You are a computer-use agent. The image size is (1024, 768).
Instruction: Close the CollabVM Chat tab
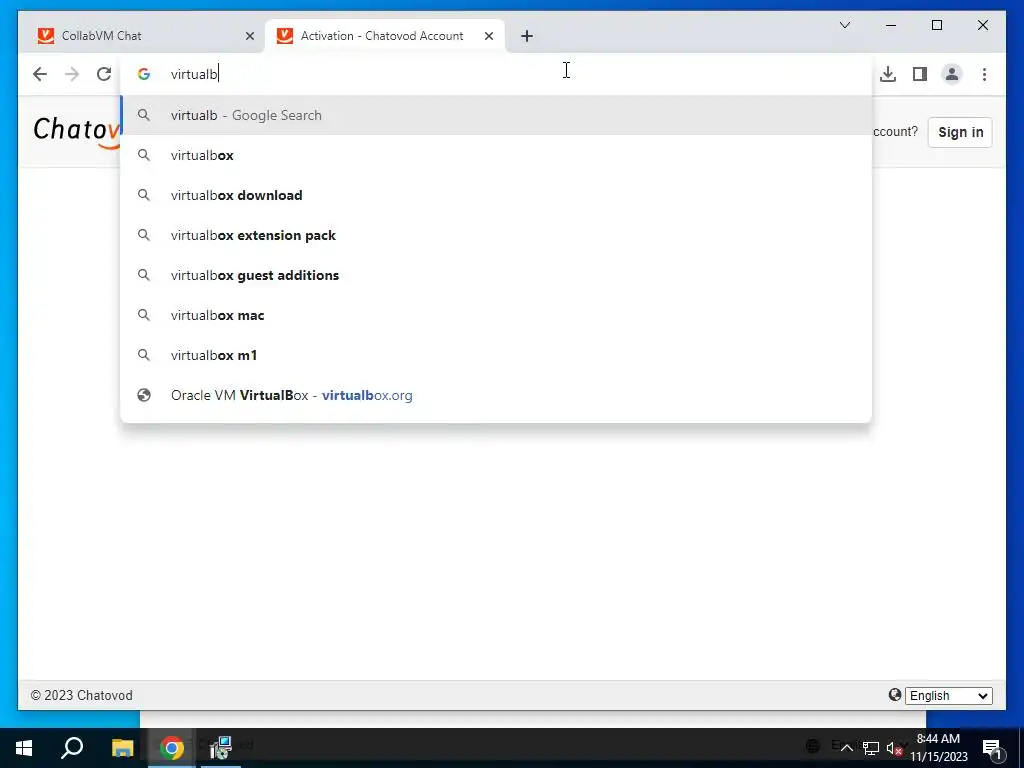(249, 36)
